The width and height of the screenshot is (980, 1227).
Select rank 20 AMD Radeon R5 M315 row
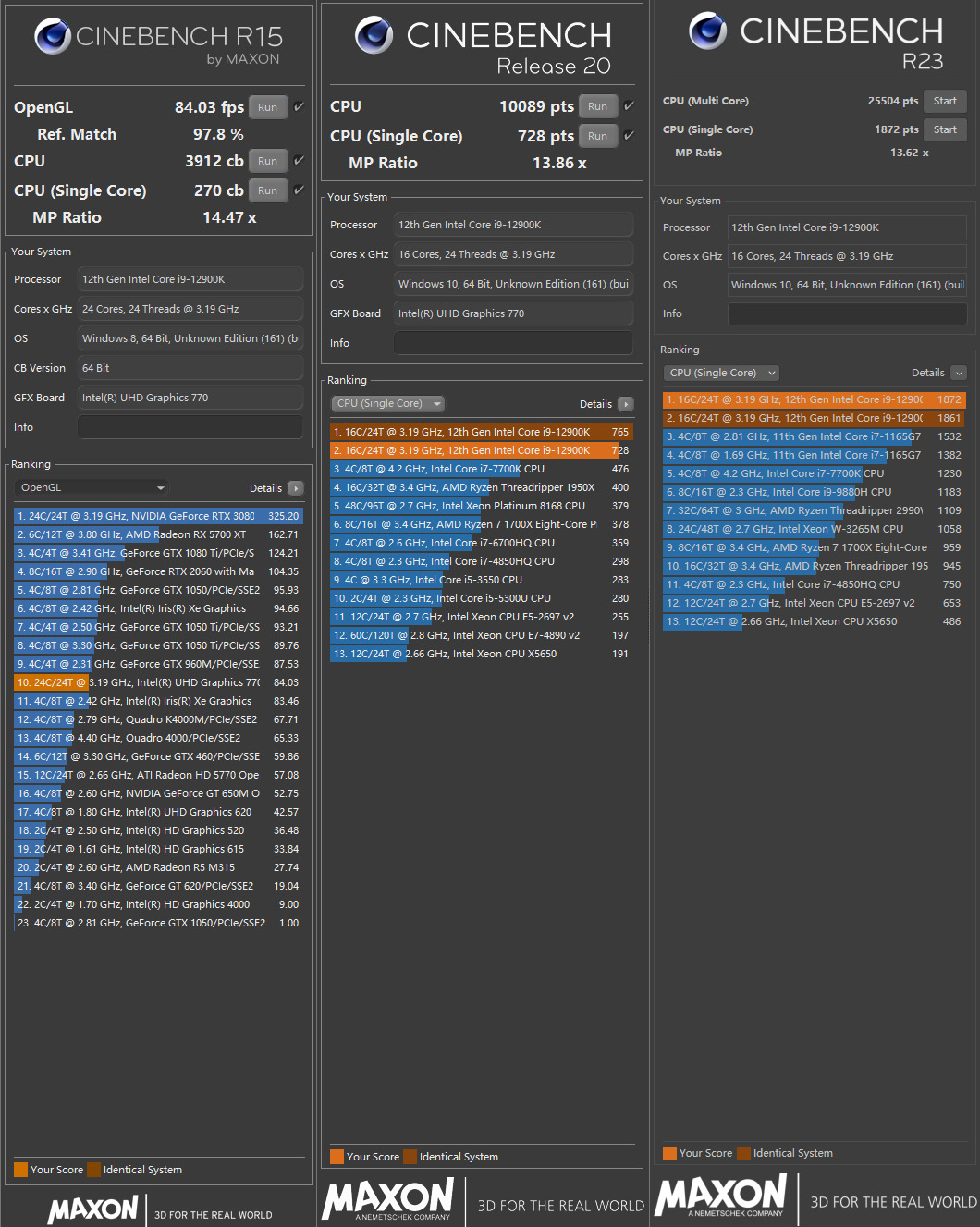158,867
